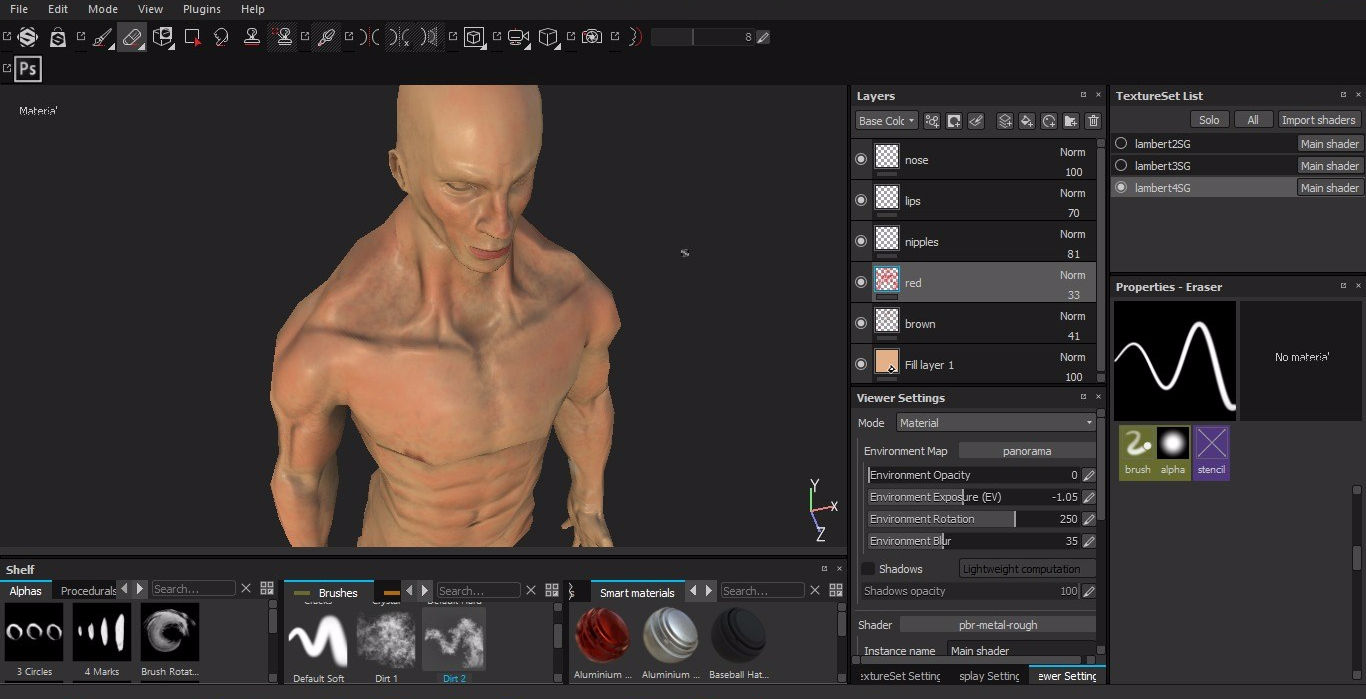Click the Iray camera render icon
Image resolution: width=1366 pixels, height=699 pixels.
click(592, 37)
